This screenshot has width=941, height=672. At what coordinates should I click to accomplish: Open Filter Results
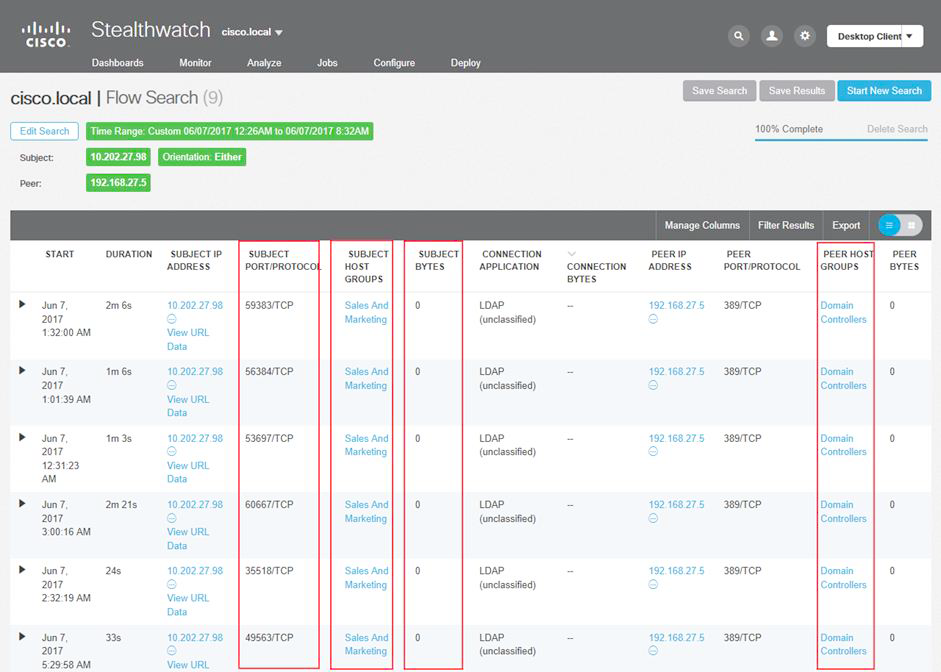pyautogui.click(x=786, y=225)
